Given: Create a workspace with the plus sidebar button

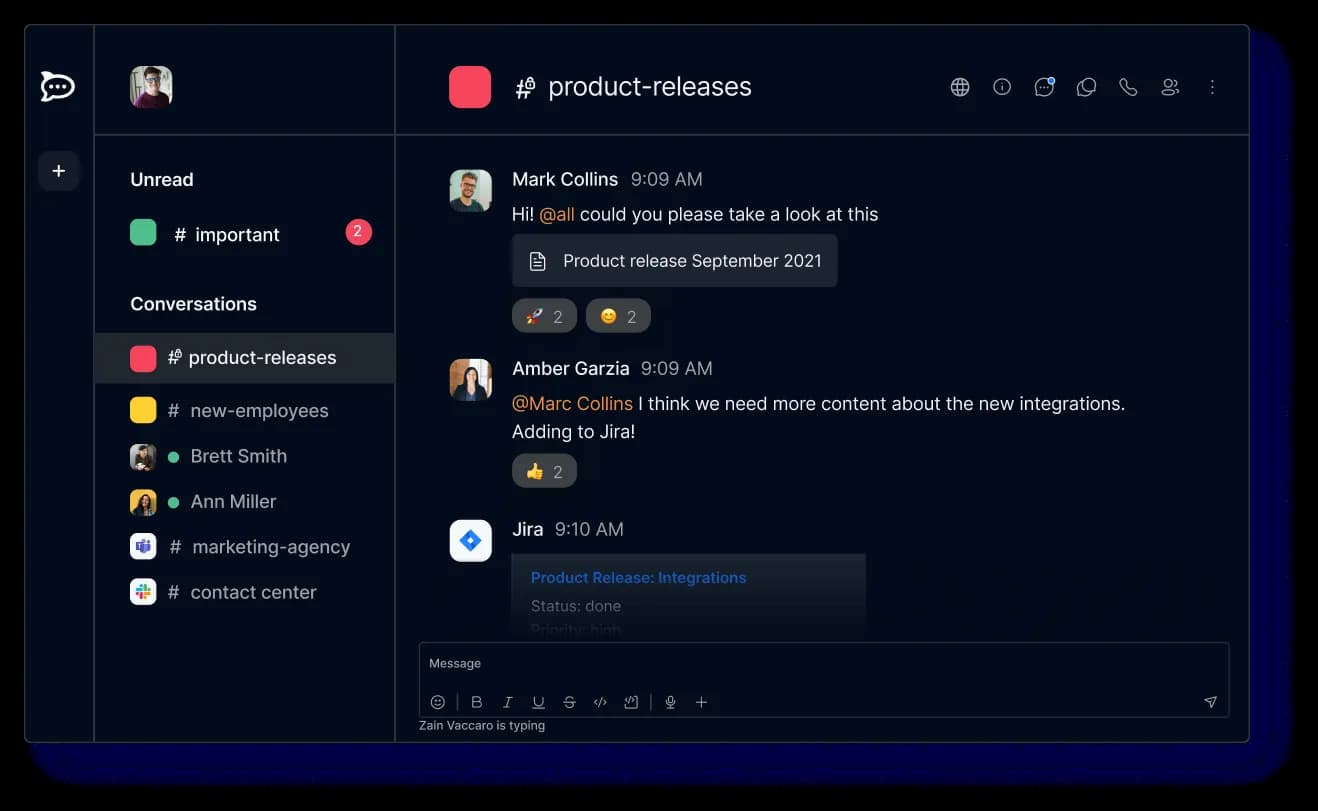Looking at the screenshot, I should tap(58, 171).
